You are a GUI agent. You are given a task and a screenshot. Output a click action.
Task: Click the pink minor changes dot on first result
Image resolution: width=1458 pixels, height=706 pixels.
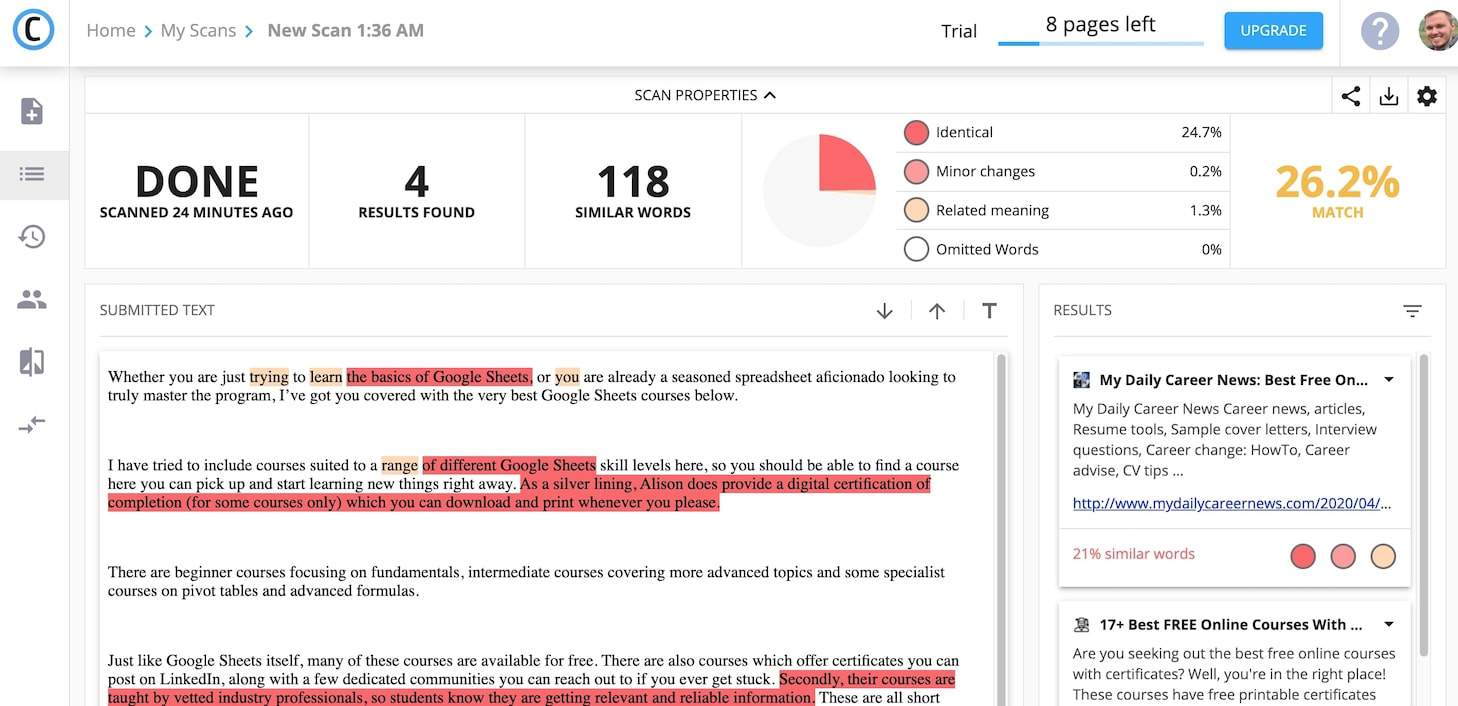[x=1343, y=557]
